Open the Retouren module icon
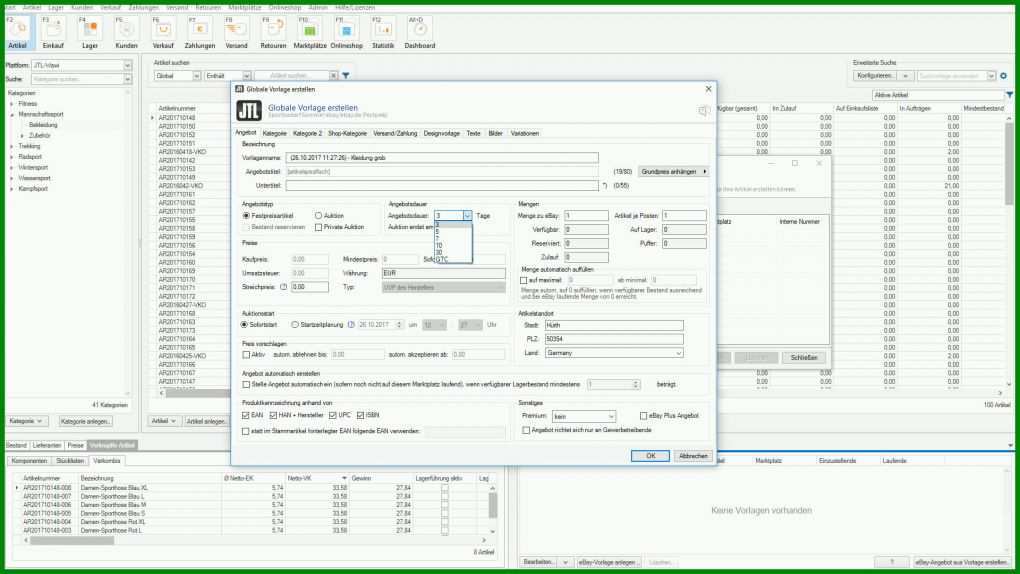Viewport: 1020px width, 574px height. point(273,33)
